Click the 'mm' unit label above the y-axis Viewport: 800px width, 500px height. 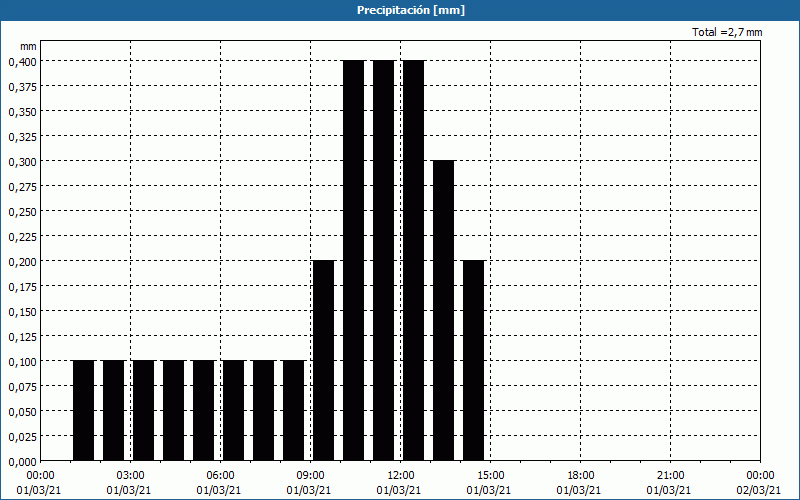[29, 46]
